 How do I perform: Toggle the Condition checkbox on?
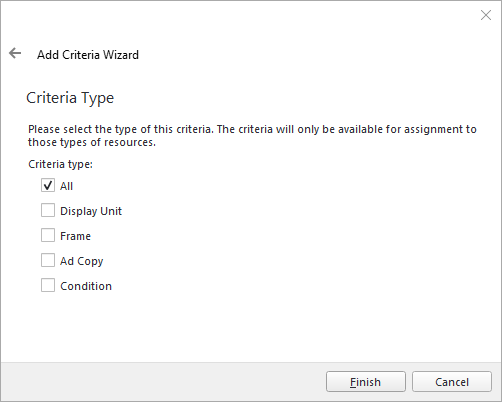click(x=48, y=285)
